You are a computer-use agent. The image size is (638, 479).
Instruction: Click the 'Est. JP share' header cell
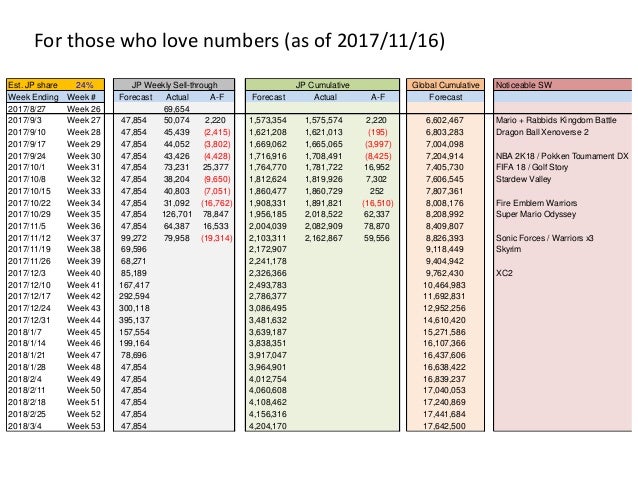[33, 85]
